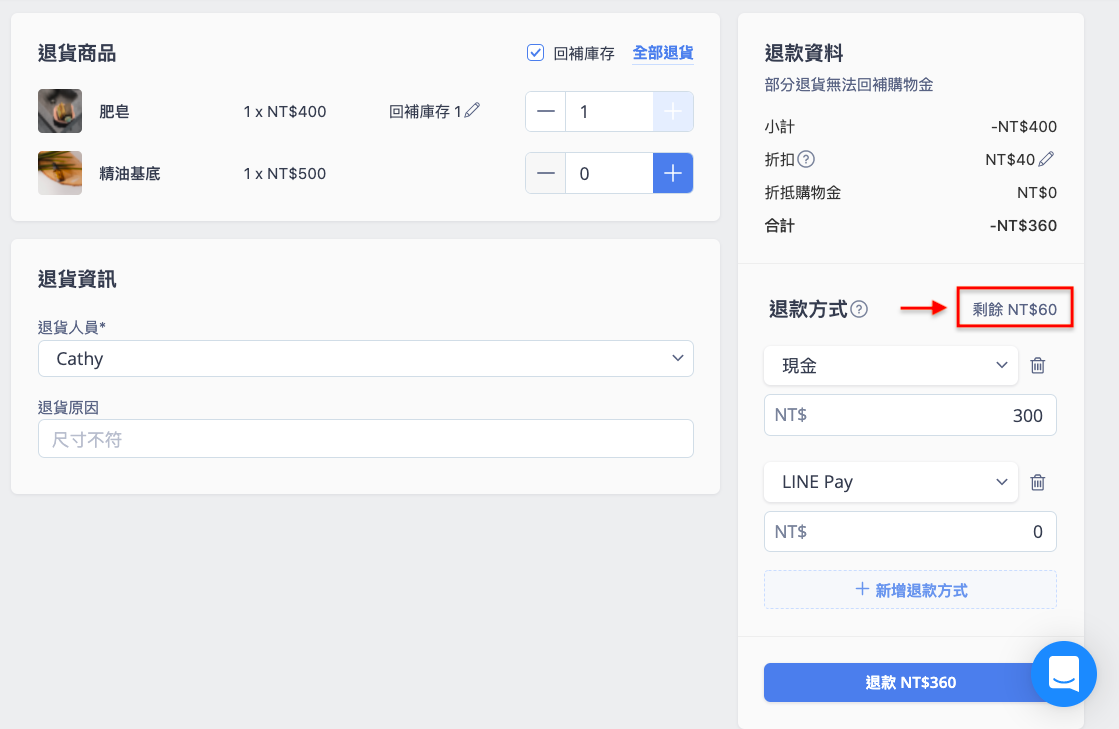Image resolution: width=1119 pixels, height=729 pixels.
Task: Click the pencil icon next to 折扣 NT$40
Action: (1046, 159)
